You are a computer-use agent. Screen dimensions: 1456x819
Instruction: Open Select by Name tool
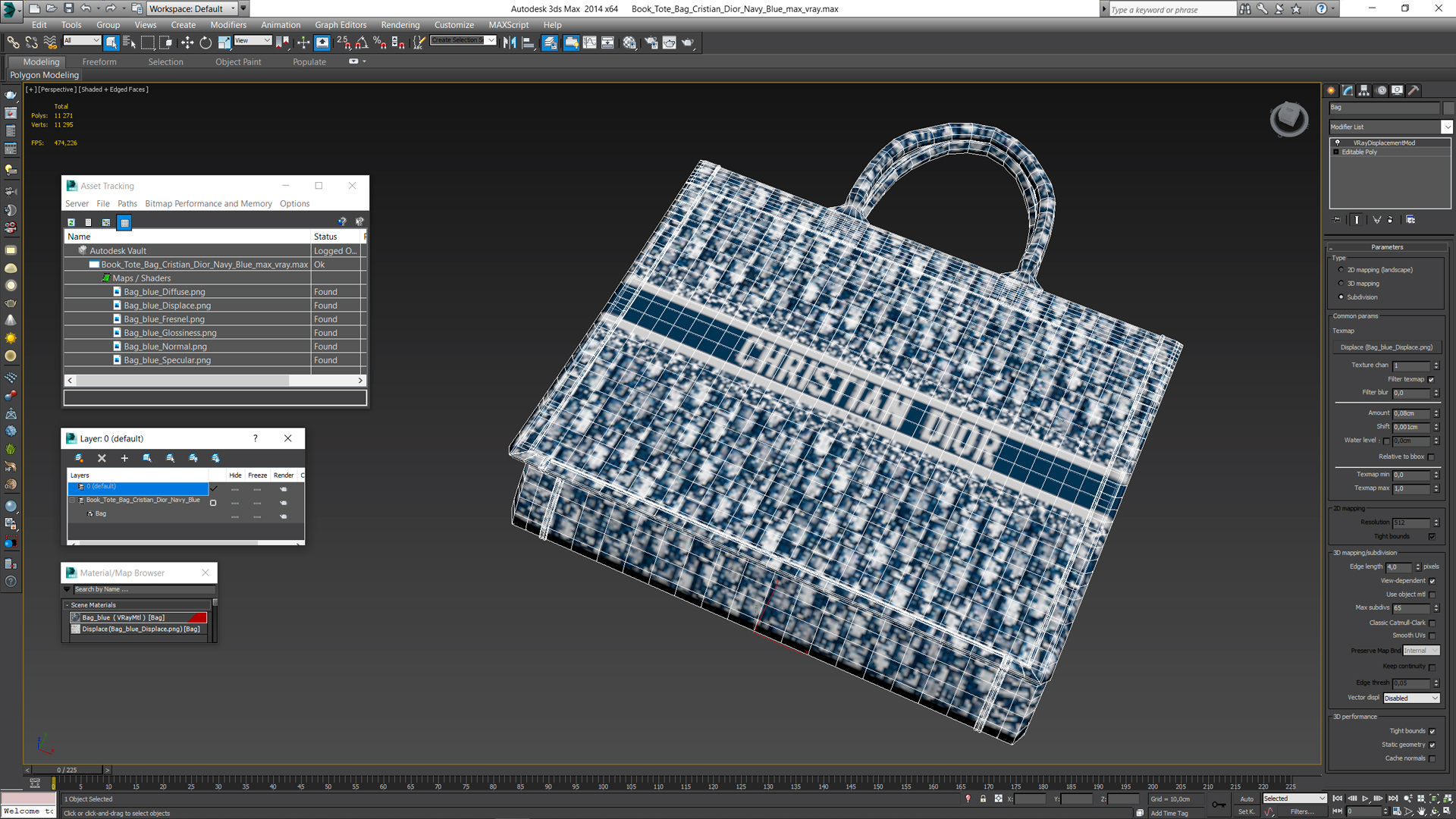(129, 42)
